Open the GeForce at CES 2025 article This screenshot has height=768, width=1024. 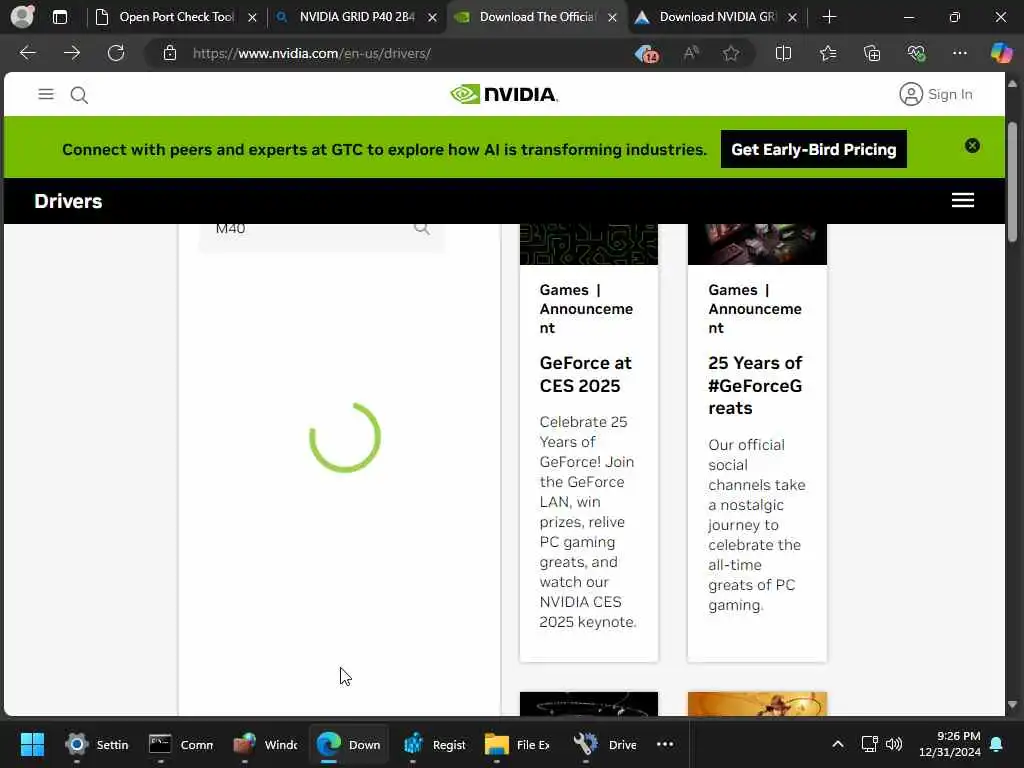tap(585, 374)
